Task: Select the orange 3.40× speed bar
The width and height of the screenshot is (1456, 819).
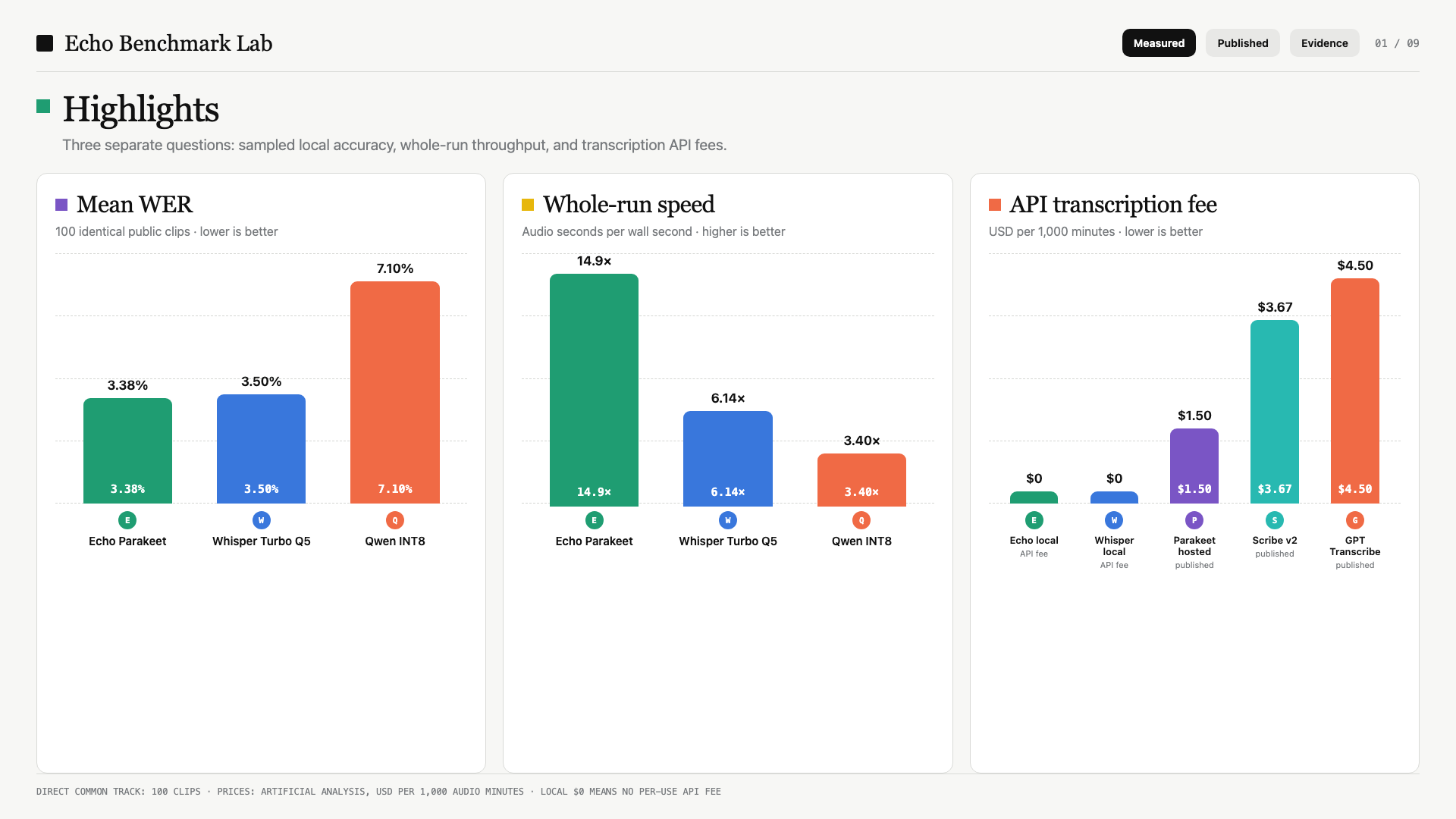Action: click(861, 480)
